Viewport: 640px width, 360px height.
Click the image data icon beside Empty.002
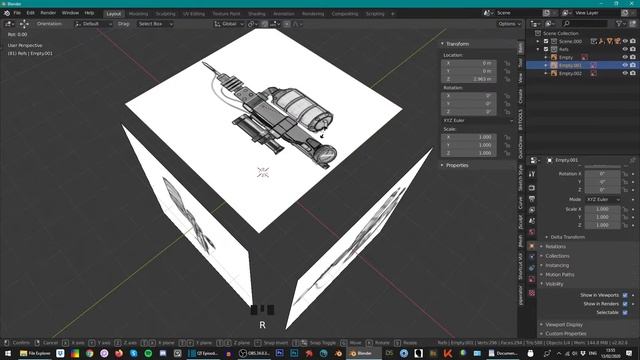pos(593,73)
